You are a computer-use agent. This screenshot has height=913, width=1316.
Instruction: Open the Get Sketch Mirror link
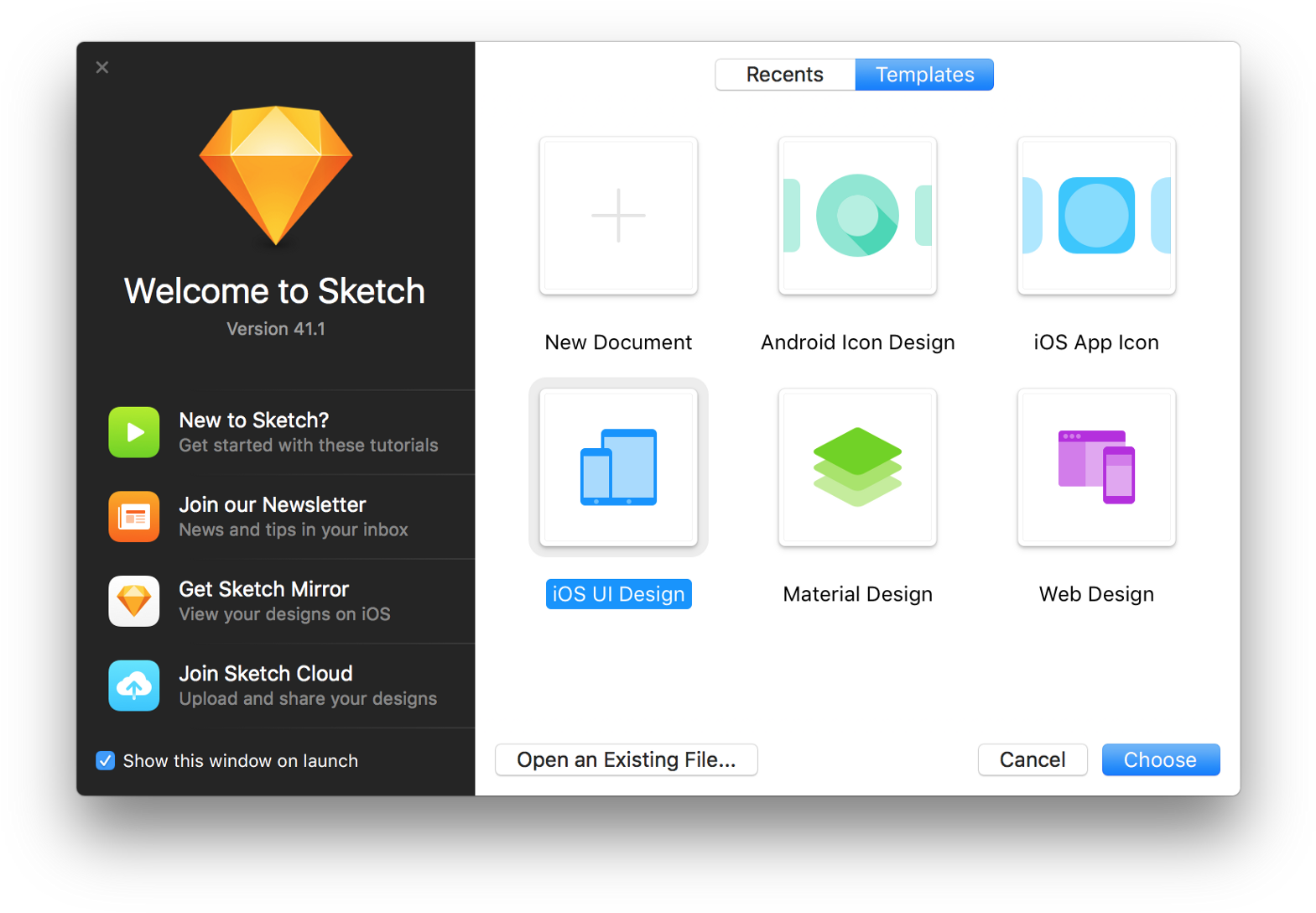(x=264, y=589)
